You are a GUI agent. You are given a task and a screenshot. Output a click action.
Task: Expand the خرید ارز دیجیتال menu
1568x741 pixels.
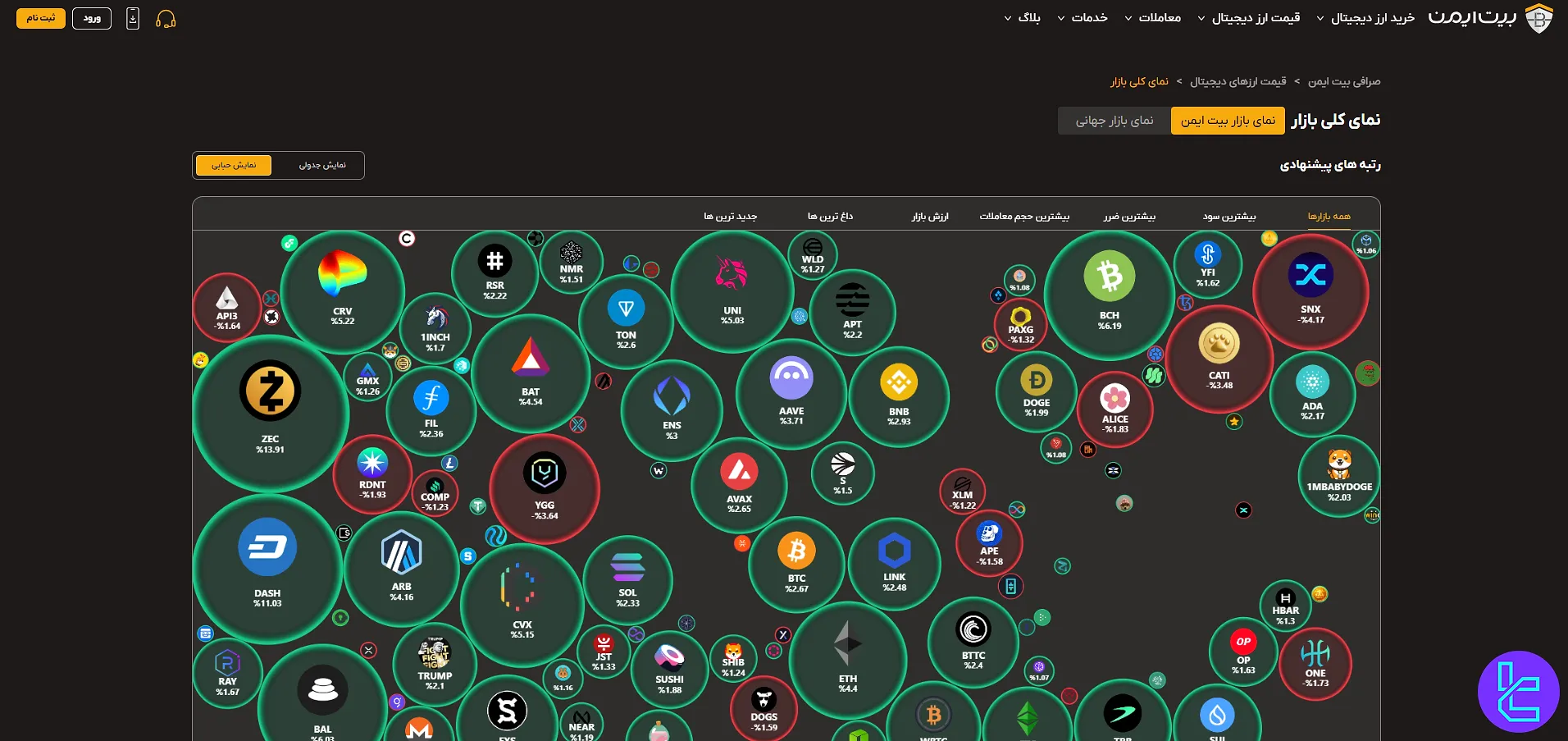pos(1365,18)
